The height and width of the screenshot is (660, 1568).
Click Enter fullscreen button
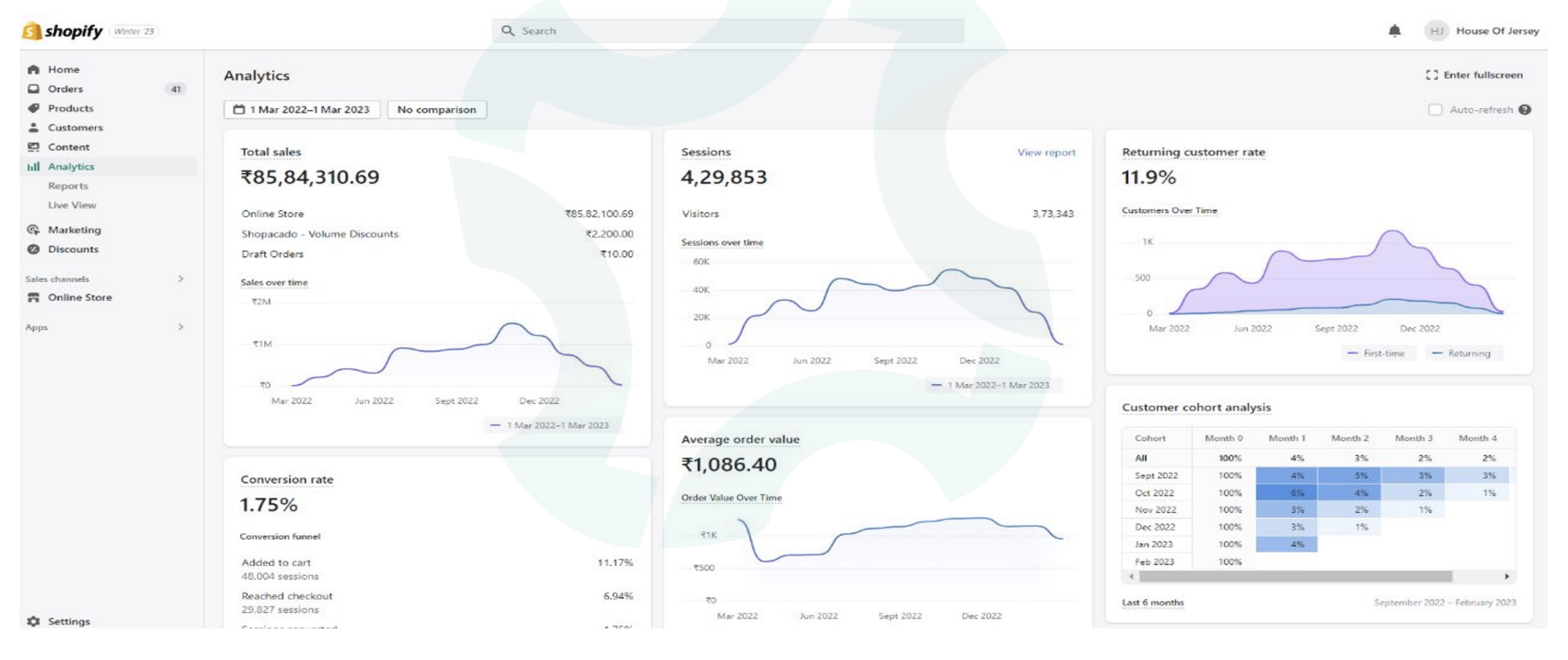1474,75
